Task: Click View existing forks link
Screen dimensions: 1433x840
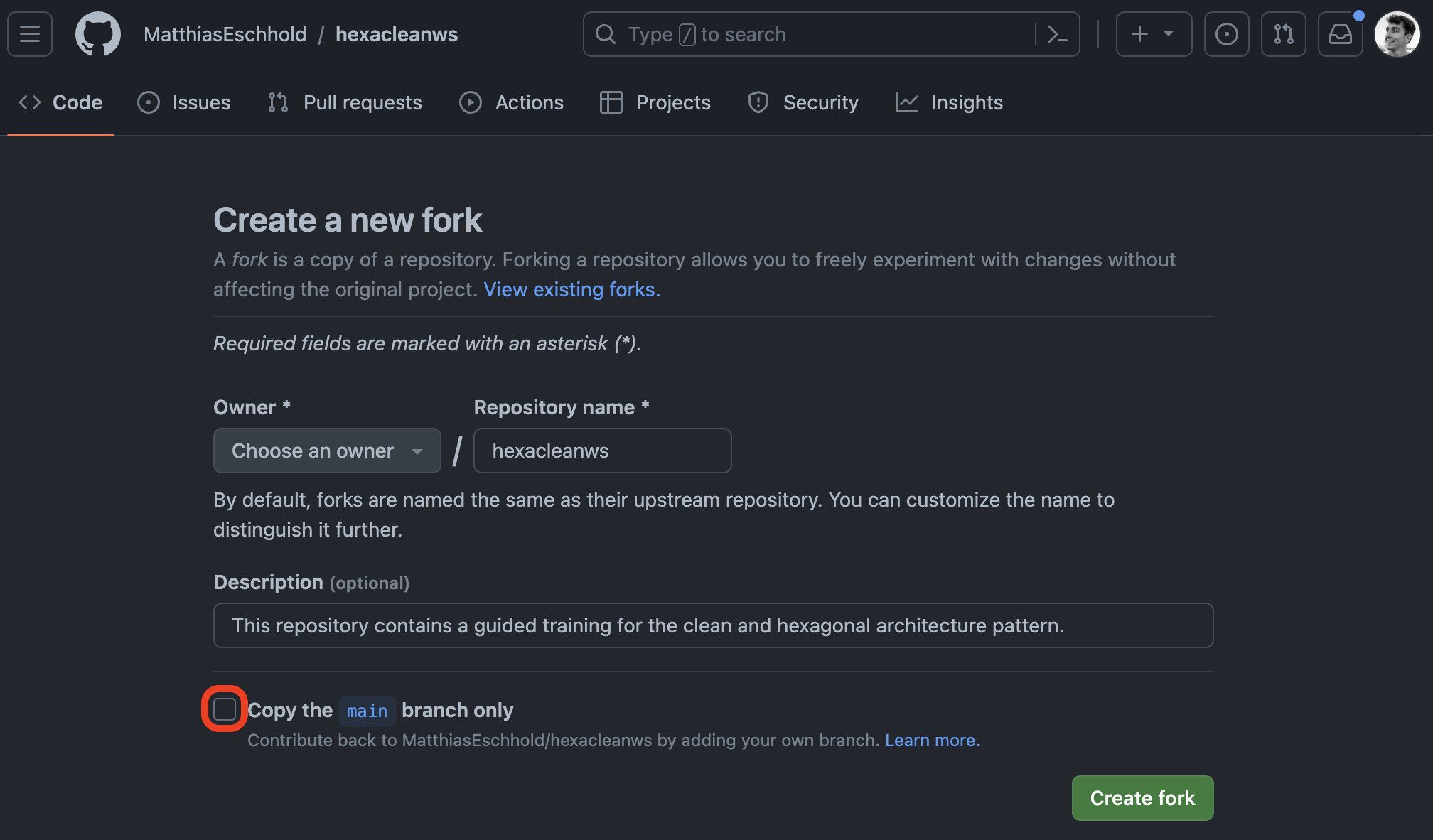Action: point(572,289)
